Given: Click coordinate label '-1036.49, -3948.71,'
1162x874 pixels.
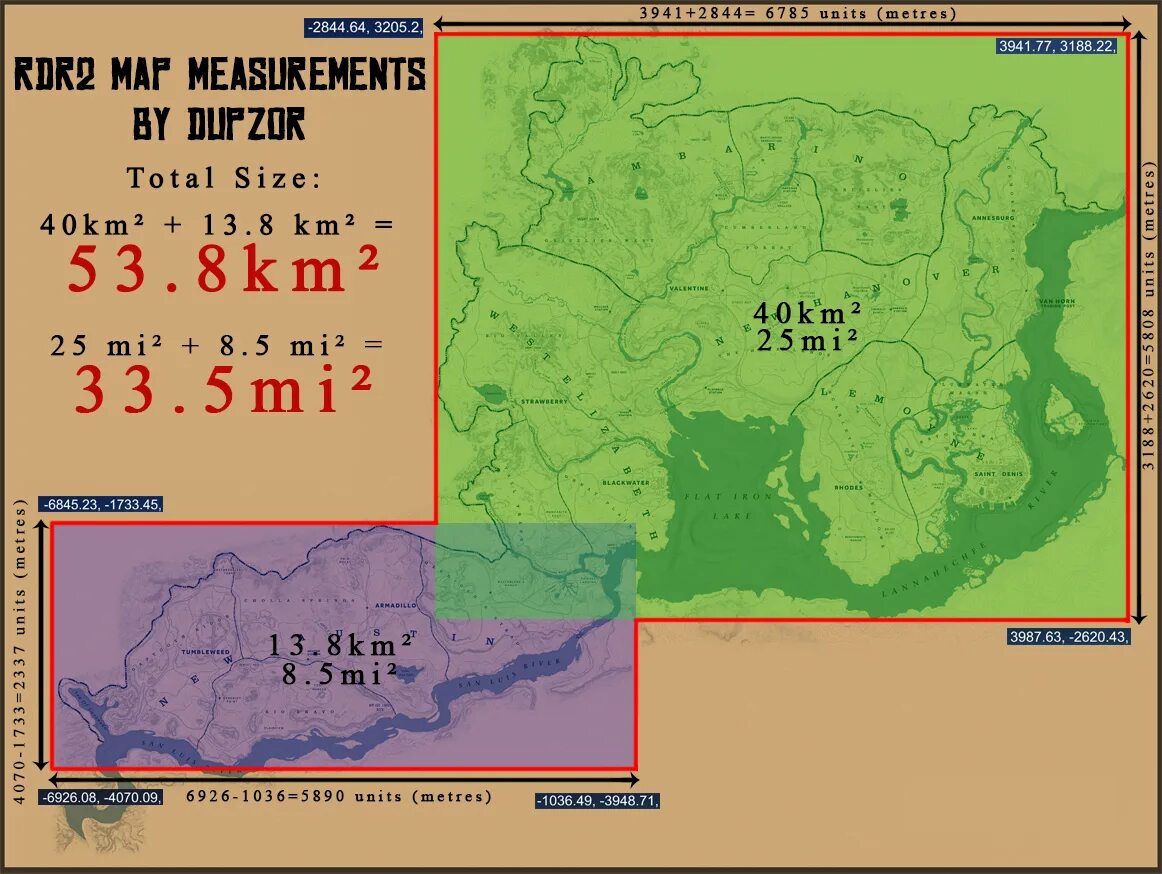Looking at the screenshot, I should coord(597,801).
